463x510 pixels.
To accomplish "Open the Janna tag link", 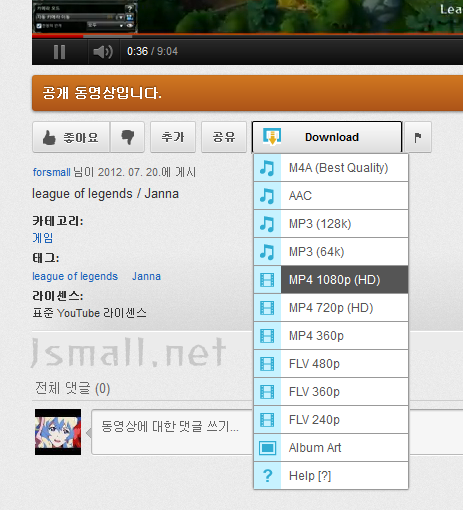I will pyautogui.click(x=146, y=276).
